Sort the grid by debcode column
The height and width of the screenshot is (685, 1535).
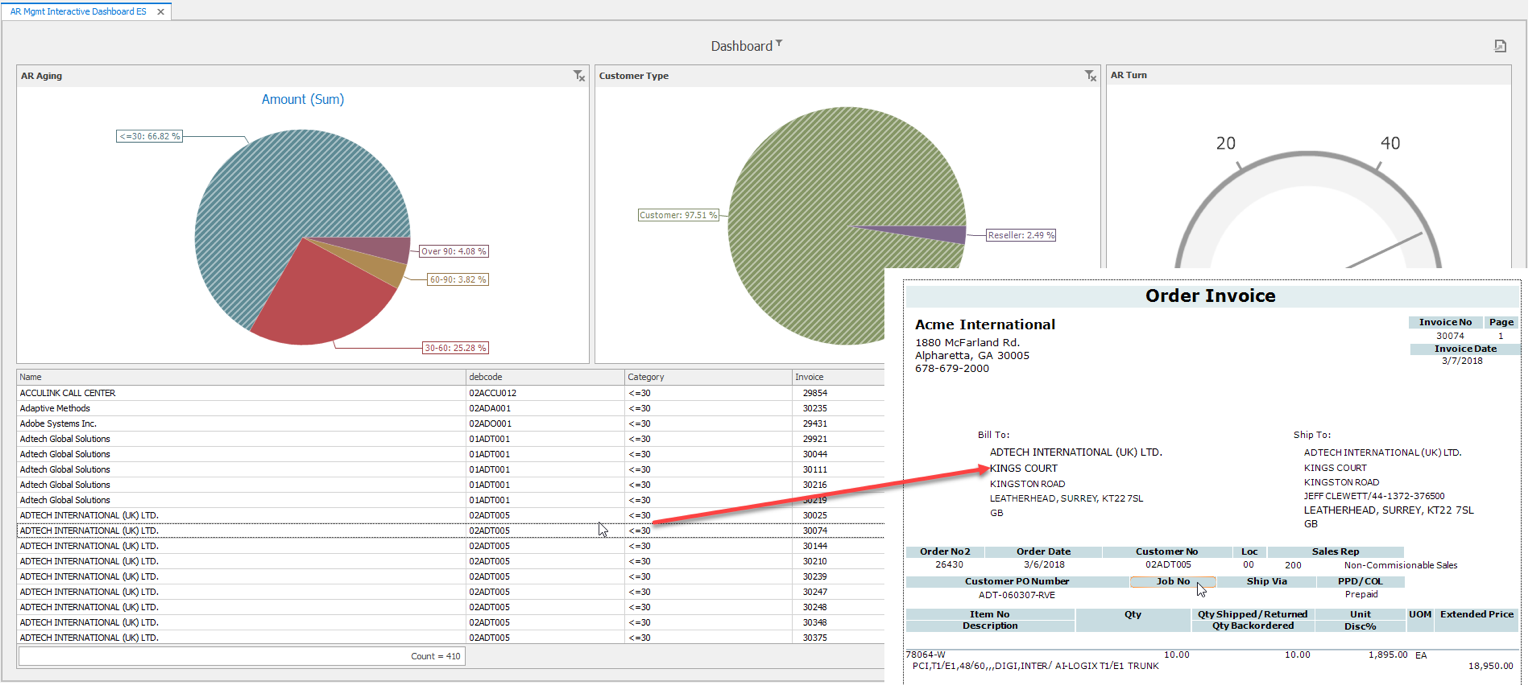pos(543,377)
